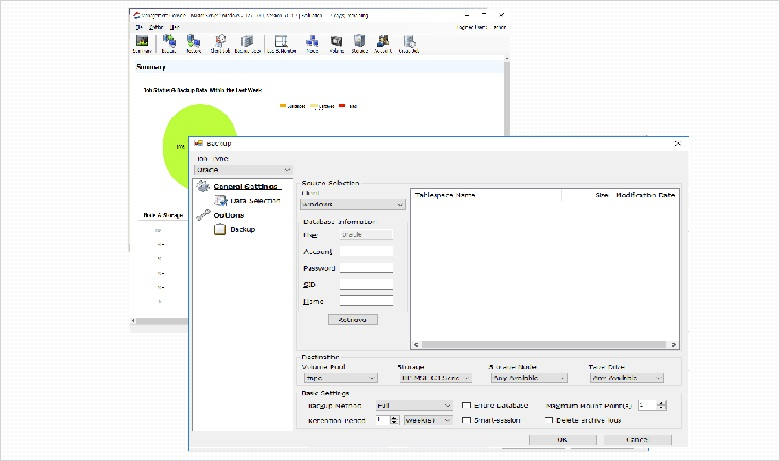Click the gear icon beside General Settings
Image resolution: width=780 pixels, height=461 pixels.
203,186
